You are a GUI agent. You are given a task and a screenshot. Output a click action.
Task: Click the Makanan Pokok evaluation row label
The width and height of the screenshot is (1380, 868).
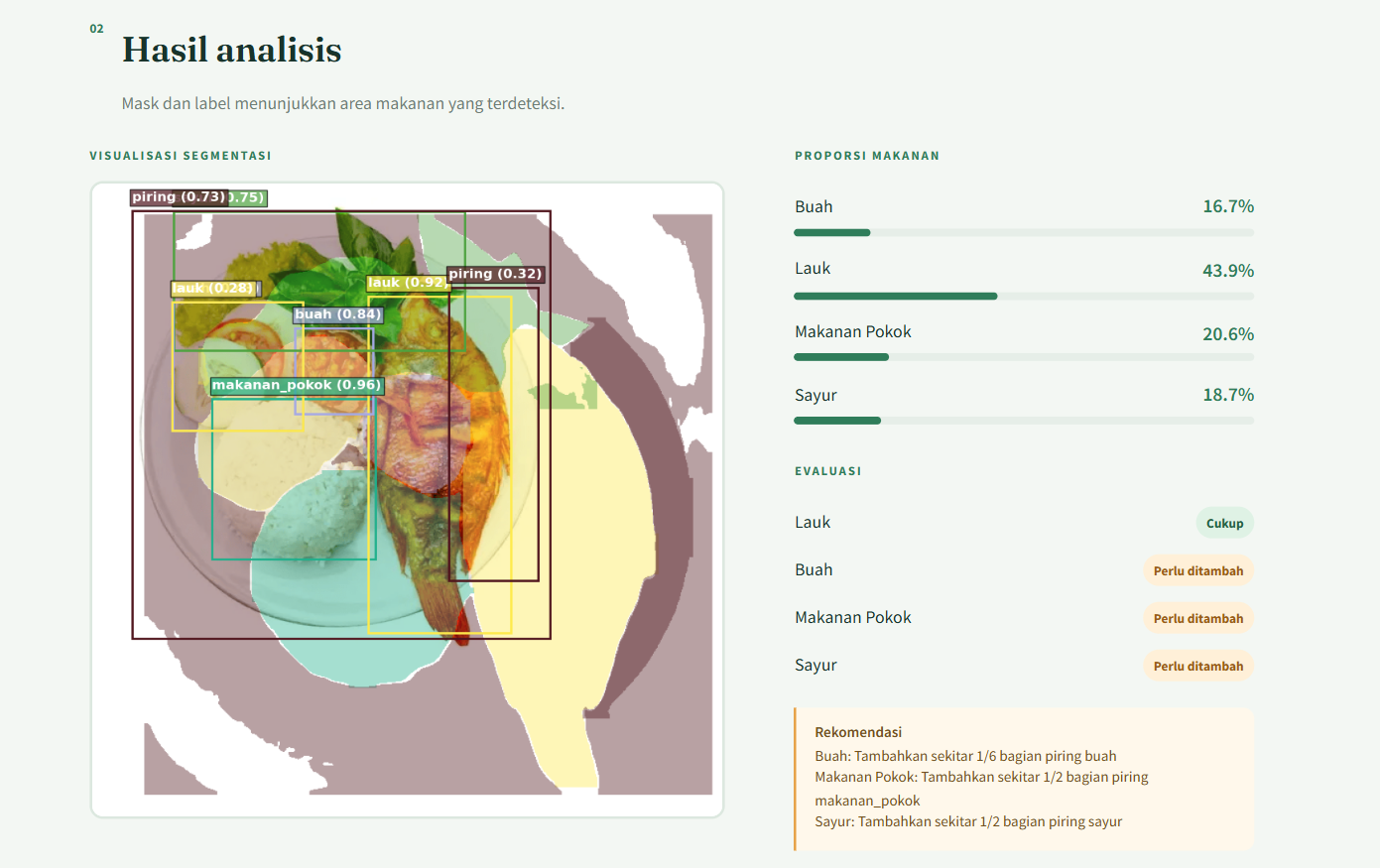pyautogui.click(x=853, y=617)
